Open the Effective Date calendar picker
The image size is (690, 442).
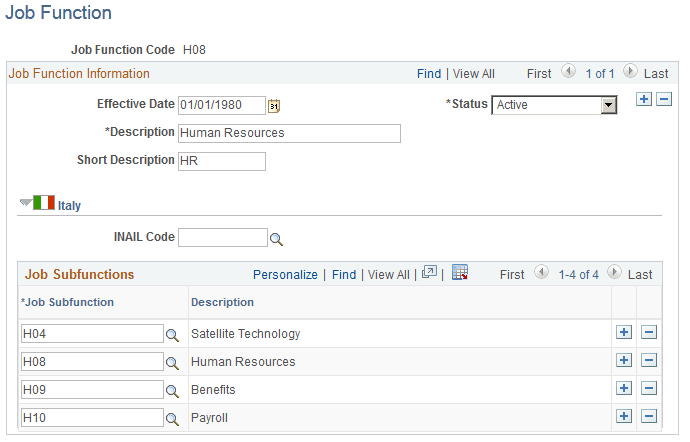[275, 105]
